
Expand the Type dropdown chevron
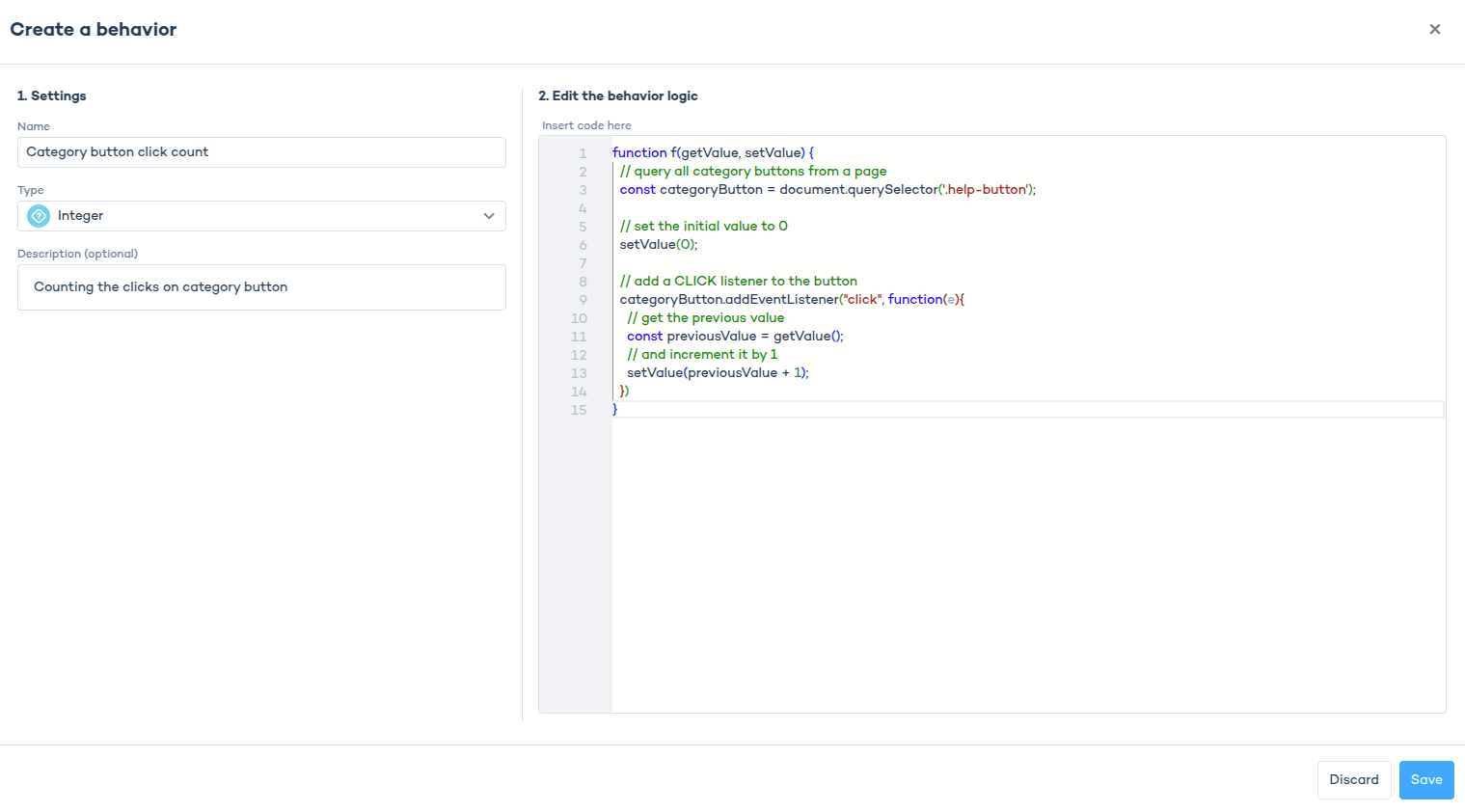tap(489, 216)
